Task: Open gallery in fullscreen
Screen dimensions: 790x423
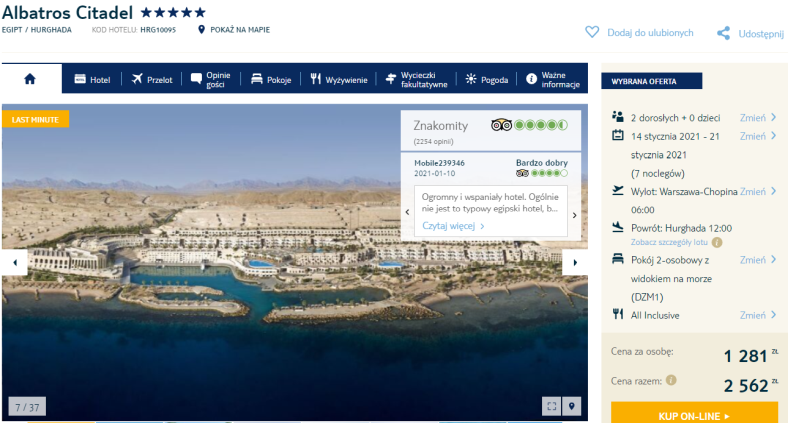Action: coord(552,406)
